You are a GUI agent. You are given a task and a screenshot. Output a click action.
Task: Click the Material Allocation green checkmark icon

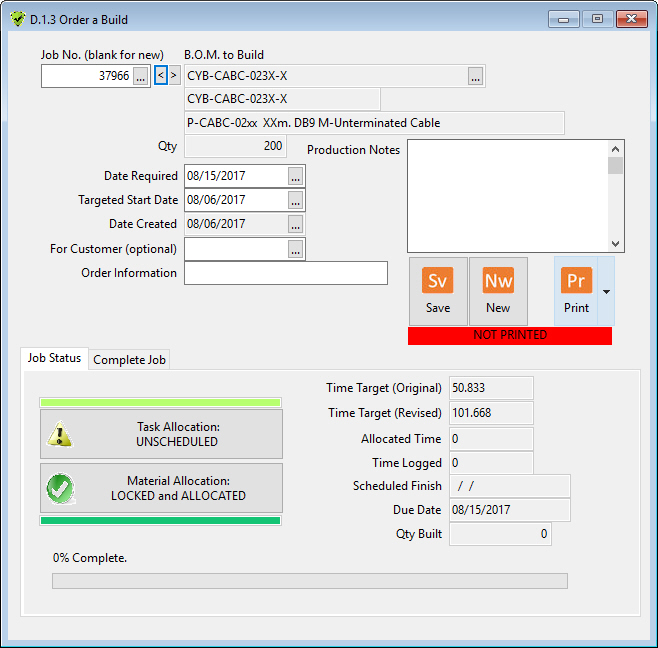(62, 488)
